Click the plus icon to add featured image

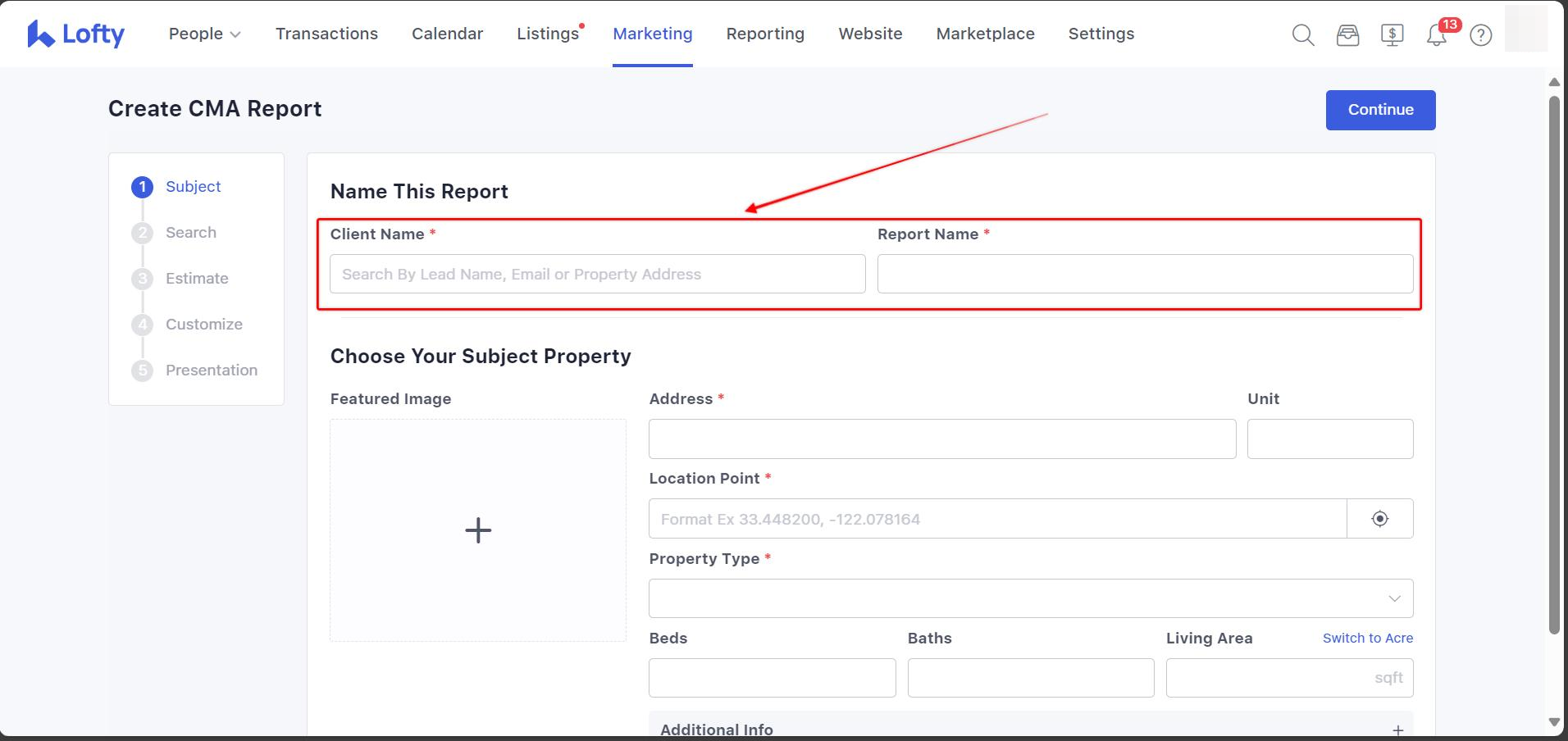coord(478,530)
